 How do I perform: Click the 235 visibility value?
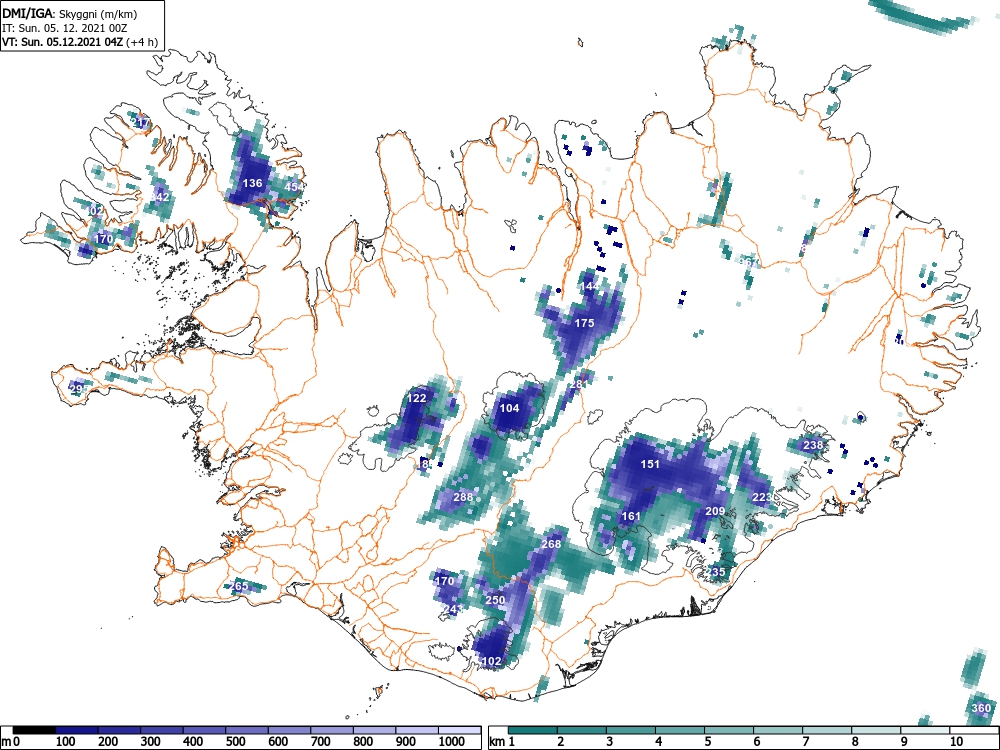tap(716, 572)
